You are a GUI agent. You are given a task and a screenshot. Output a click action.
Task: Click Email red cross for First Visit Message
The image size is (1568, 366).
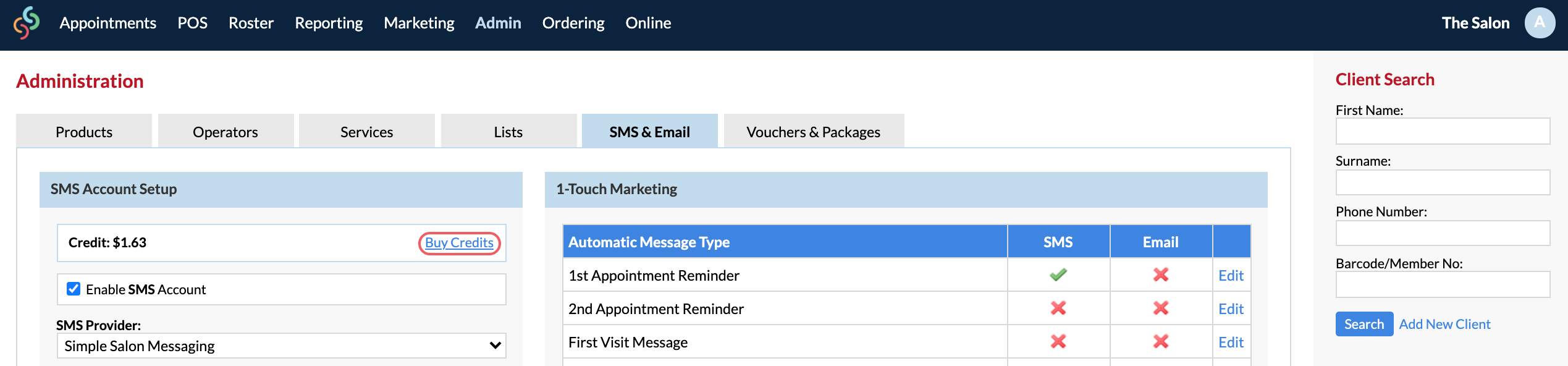pos(1161,341)
